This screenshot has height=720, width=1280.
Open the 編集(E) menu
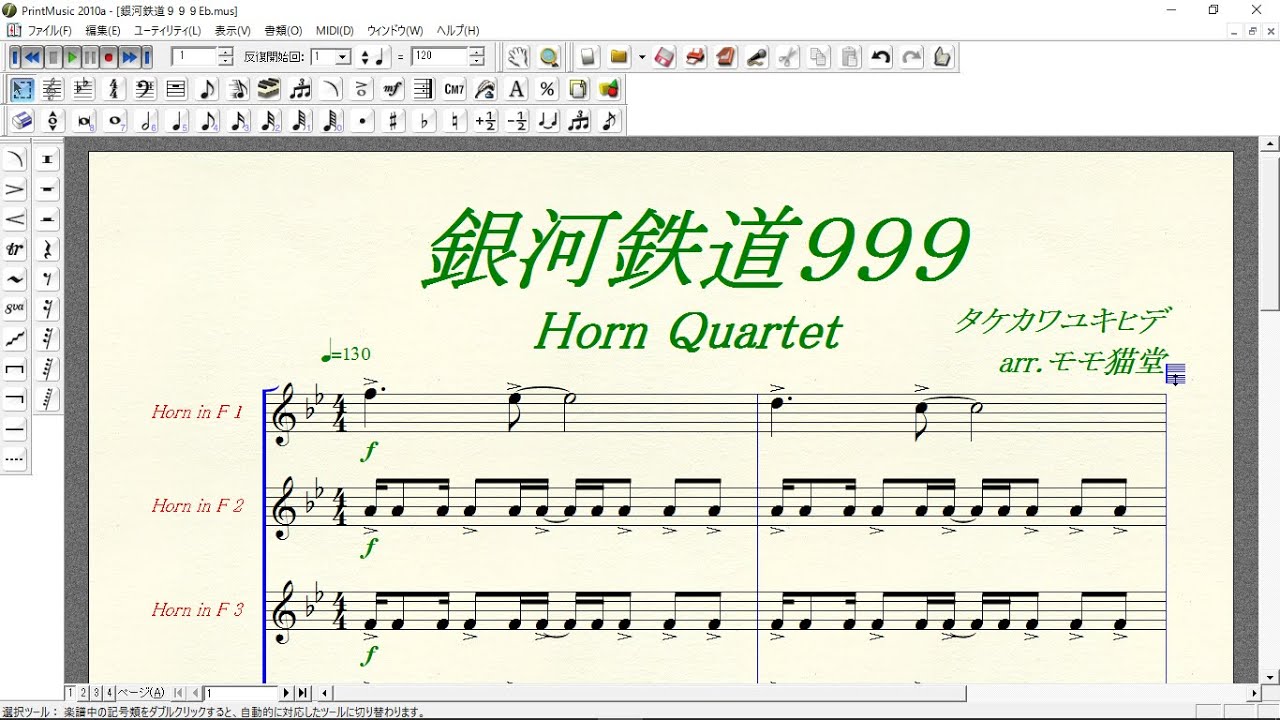coord(103,31)
